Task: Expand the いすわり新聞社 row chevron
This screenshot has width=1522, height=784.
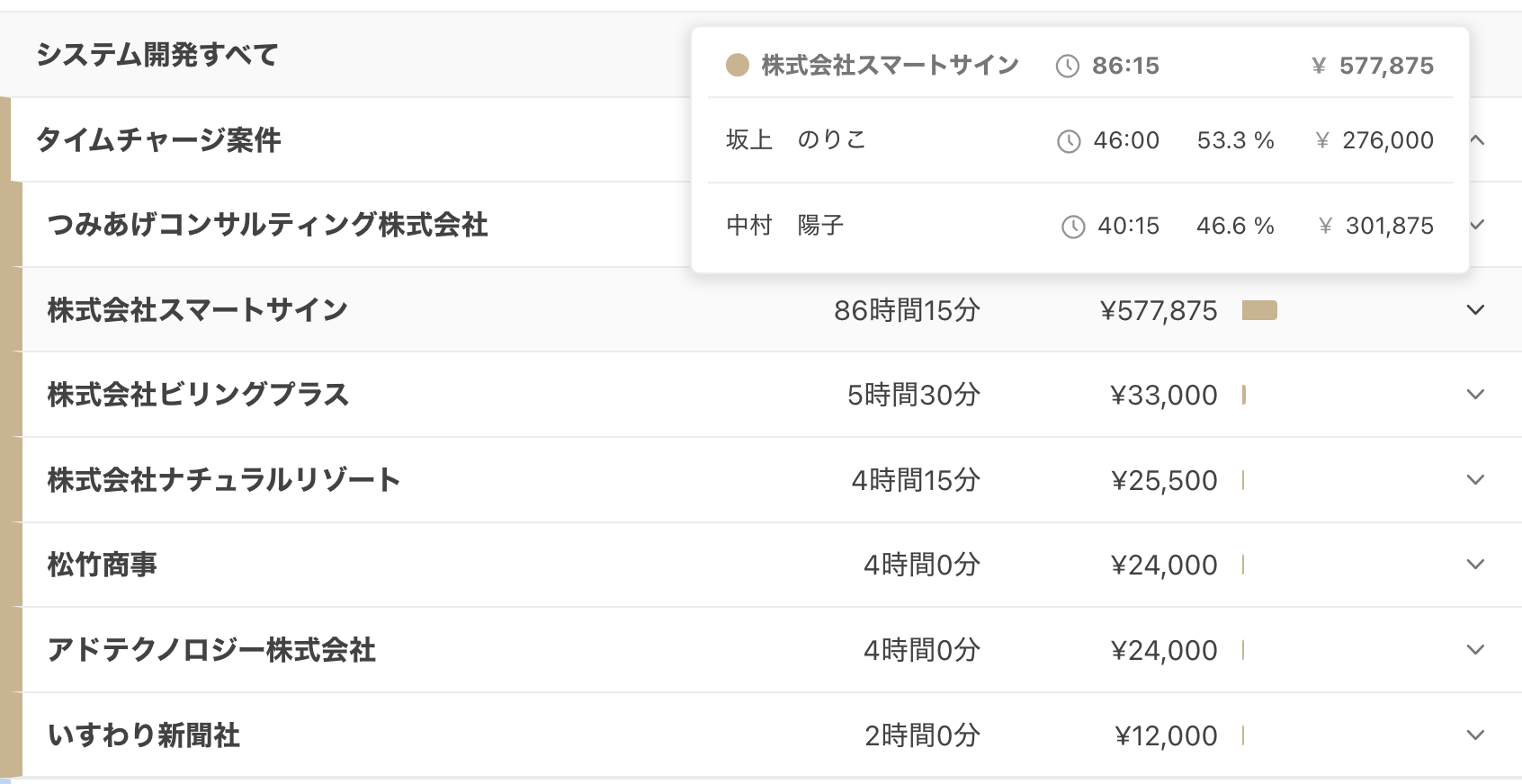Action: click(1475, 735)
